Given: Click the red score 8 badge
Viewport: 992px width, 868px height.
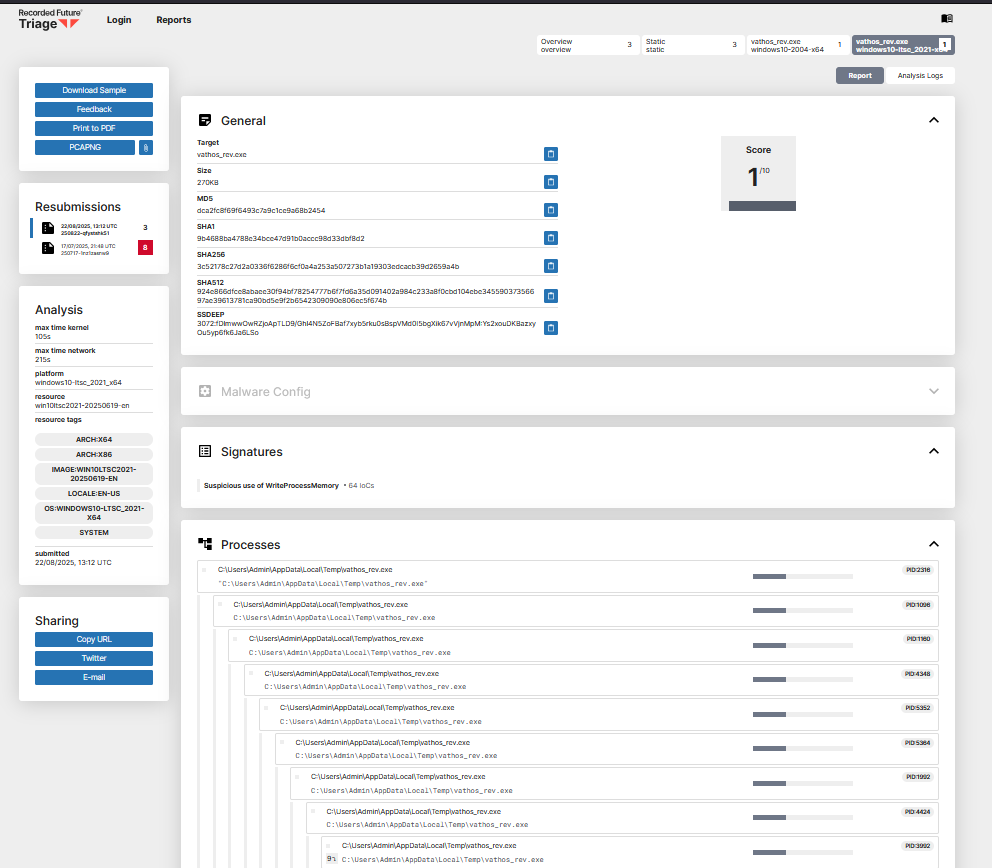Looking at the screenshot, I should pyautogui.click(x=145, y=247).
